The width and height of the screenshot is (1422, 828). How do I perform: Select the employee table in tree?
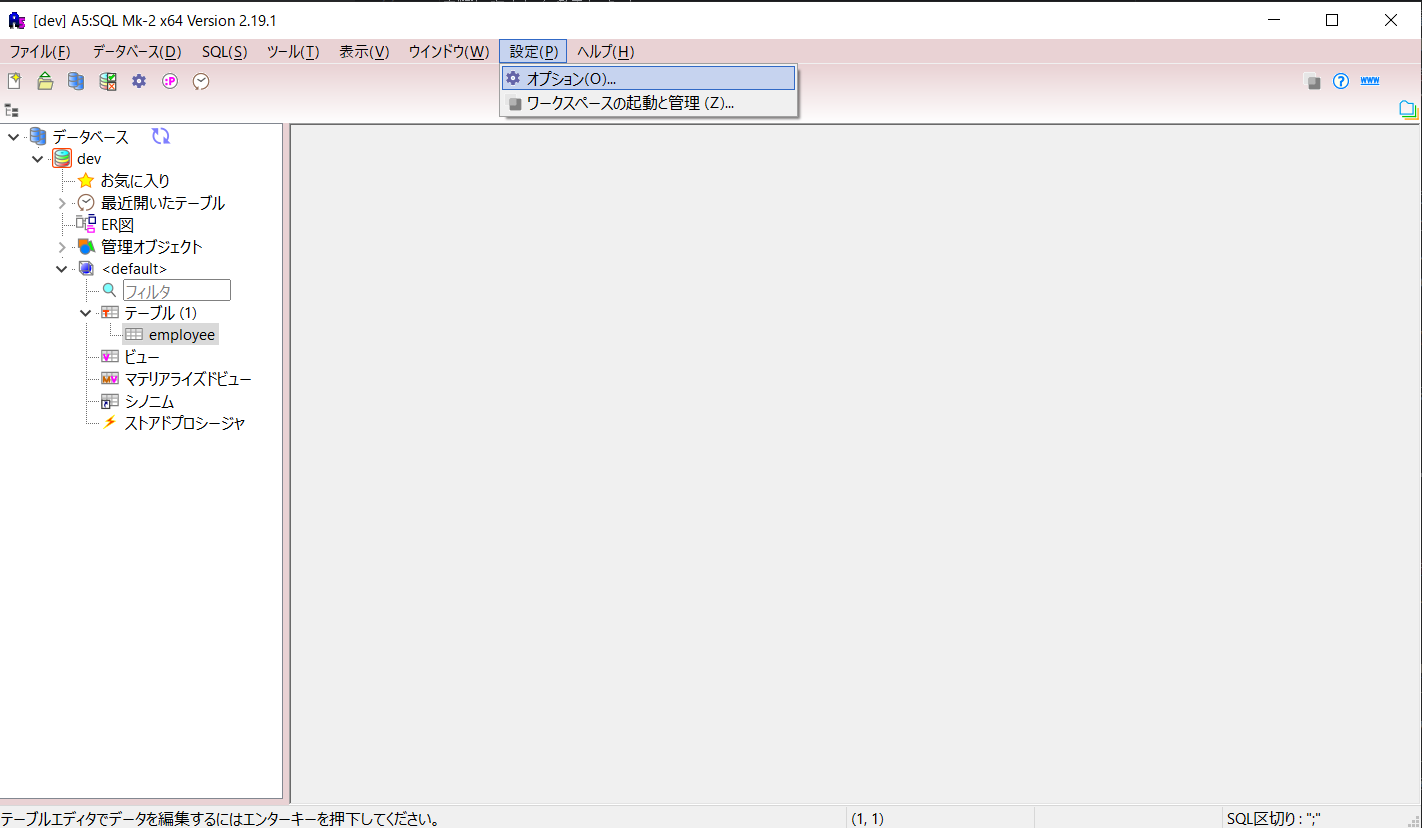pyautogui.click(x=181, y=335)
